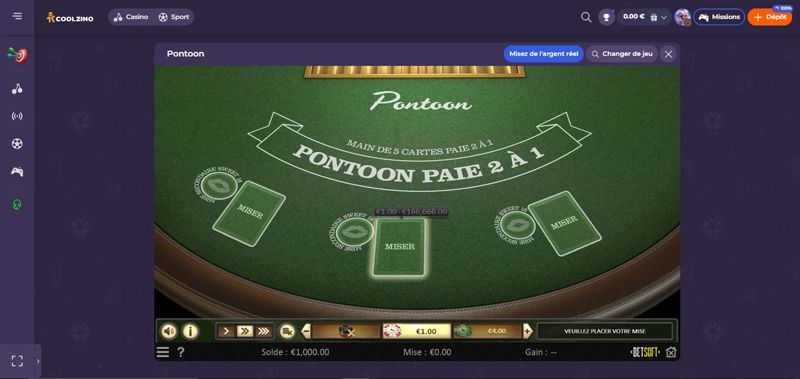Open the soccer ball sports sidebar icon
Image resolution: width=800 pixels, height=379 pixels.
pyautogui.click(x=17, y=144)
